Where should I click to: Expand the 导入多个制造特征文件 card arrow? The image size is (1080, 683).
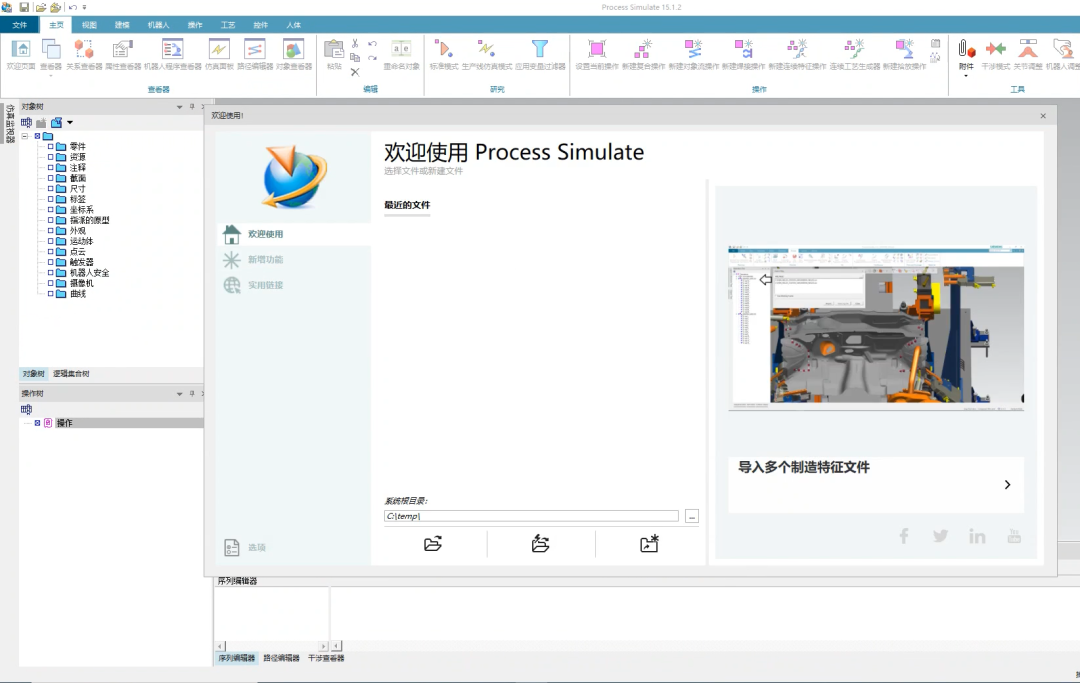(1007, 485)
